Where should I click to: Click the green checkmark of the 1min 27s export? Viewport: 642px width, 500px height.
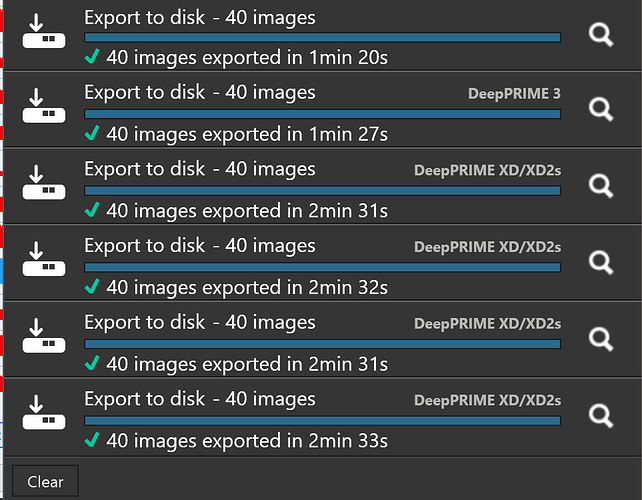[x=92, y=134]
